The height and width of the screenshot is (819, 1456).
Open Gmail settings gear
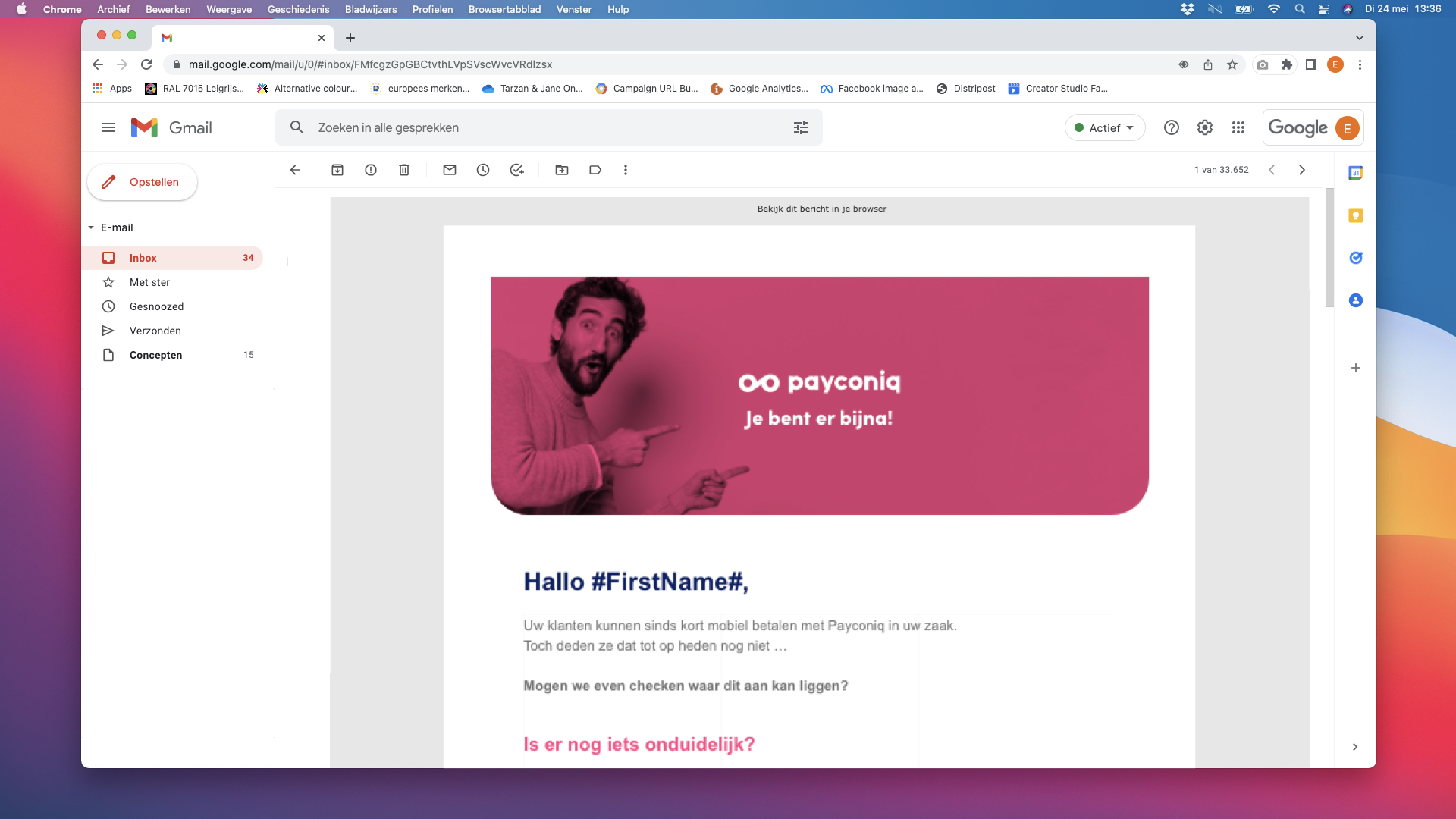(1205, 127)
